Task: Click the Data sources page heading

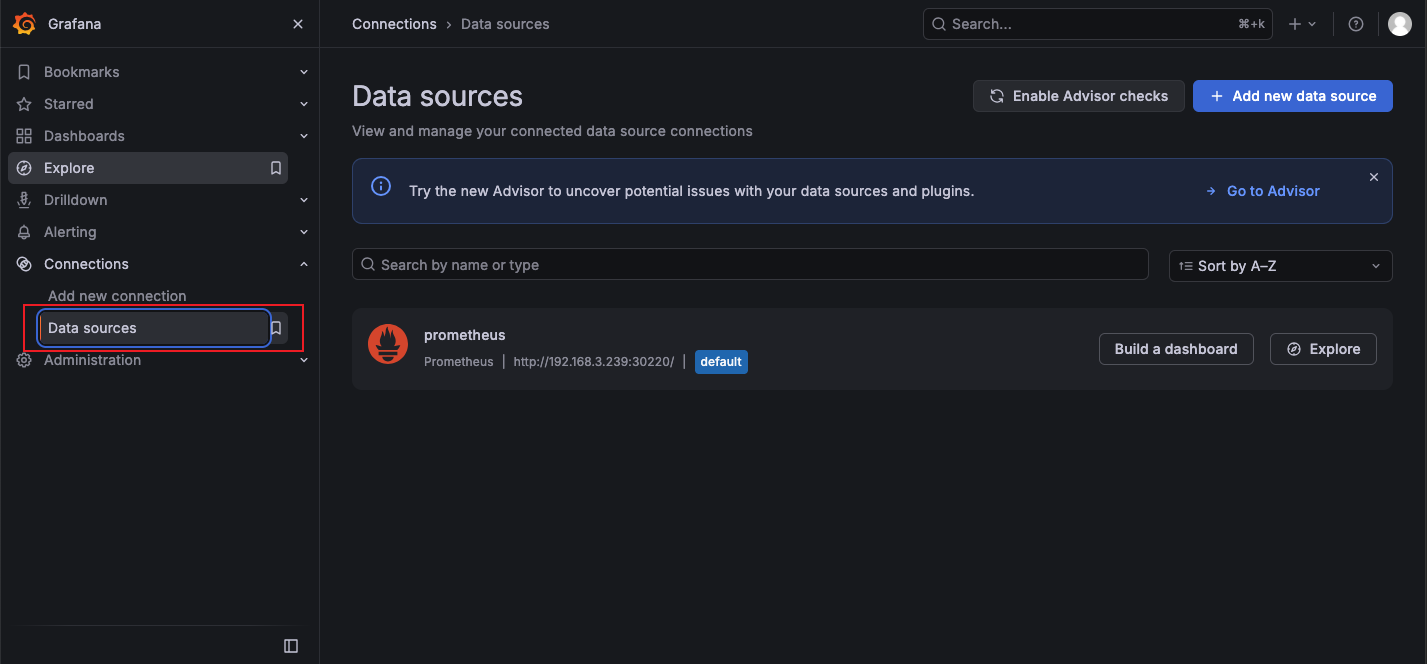Action: (x=437, y=96)
